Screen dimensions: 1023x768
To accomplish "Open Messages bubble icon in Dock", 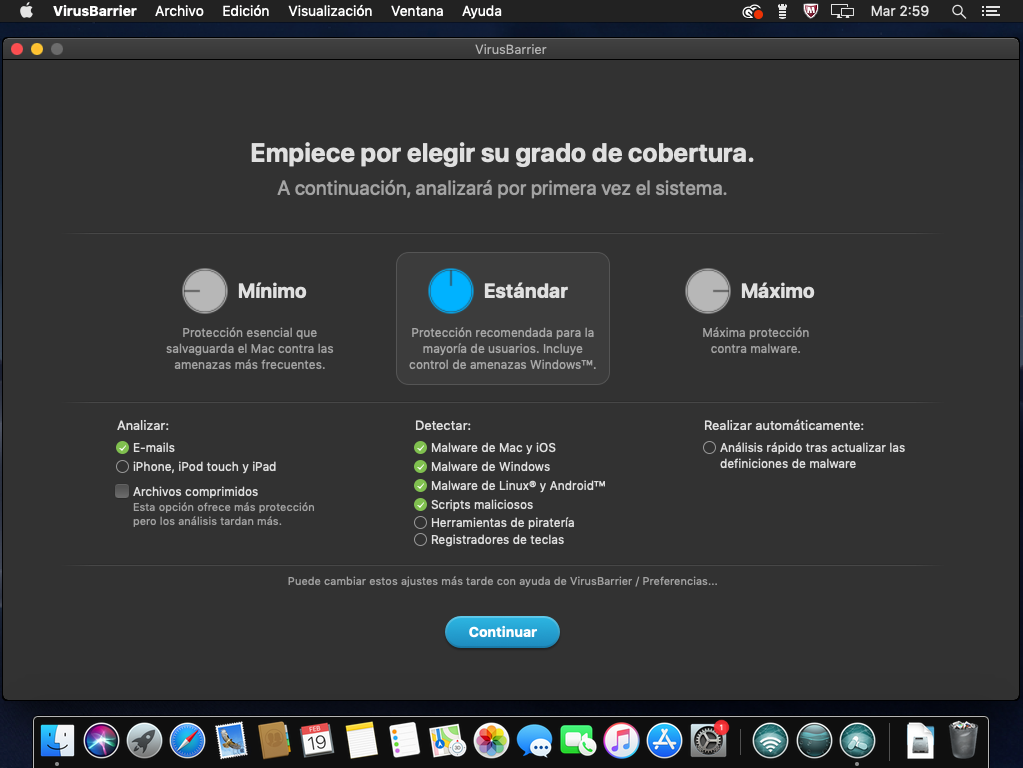I will coord(534,741).
